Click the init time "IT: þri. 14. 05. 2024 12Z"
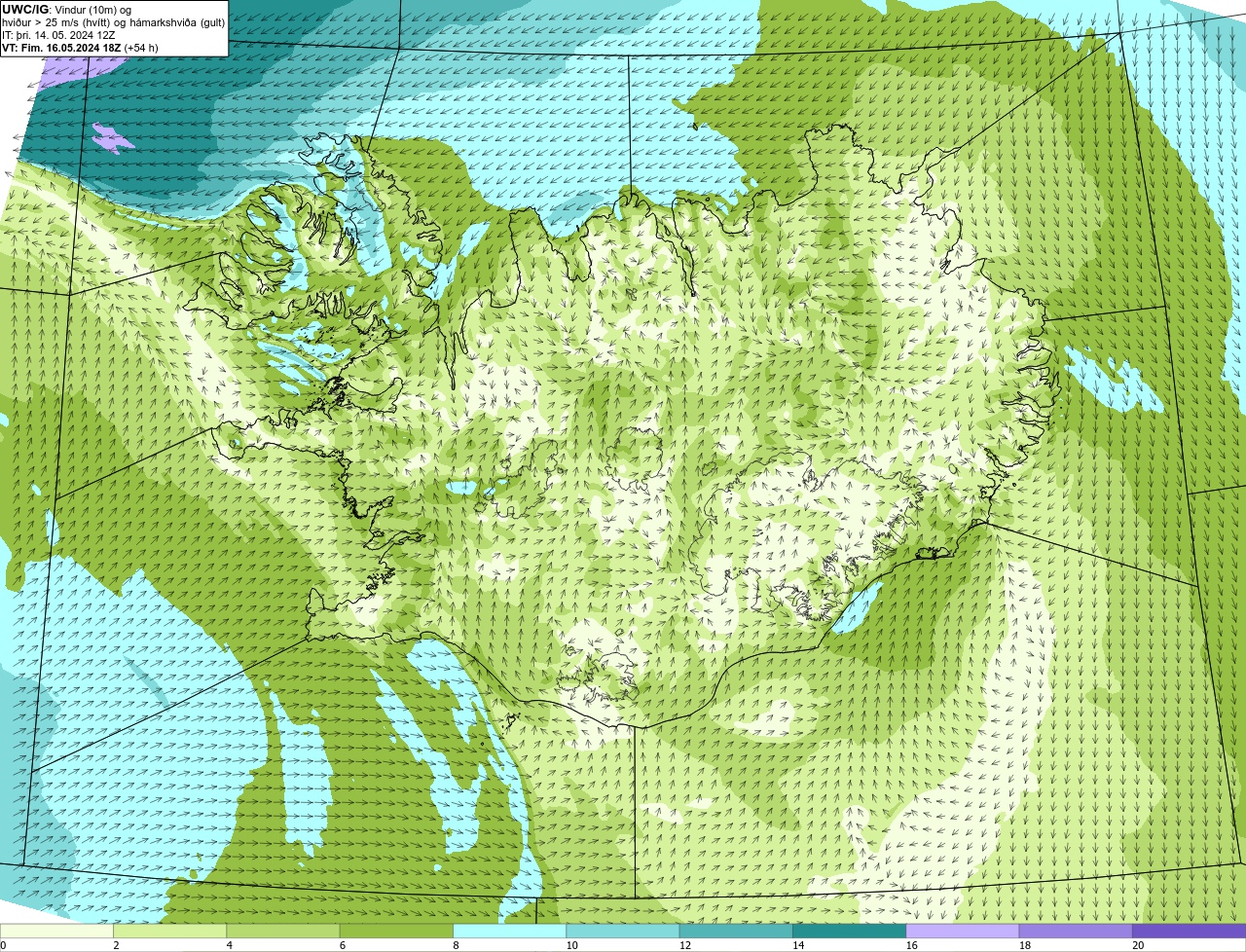1246x952 pixels. pos(58,35)
